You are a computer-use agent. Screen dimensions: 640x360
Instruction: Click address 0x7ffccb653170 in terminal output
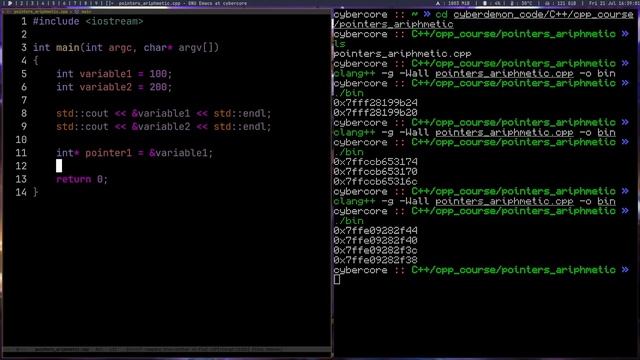click(376, 172)
